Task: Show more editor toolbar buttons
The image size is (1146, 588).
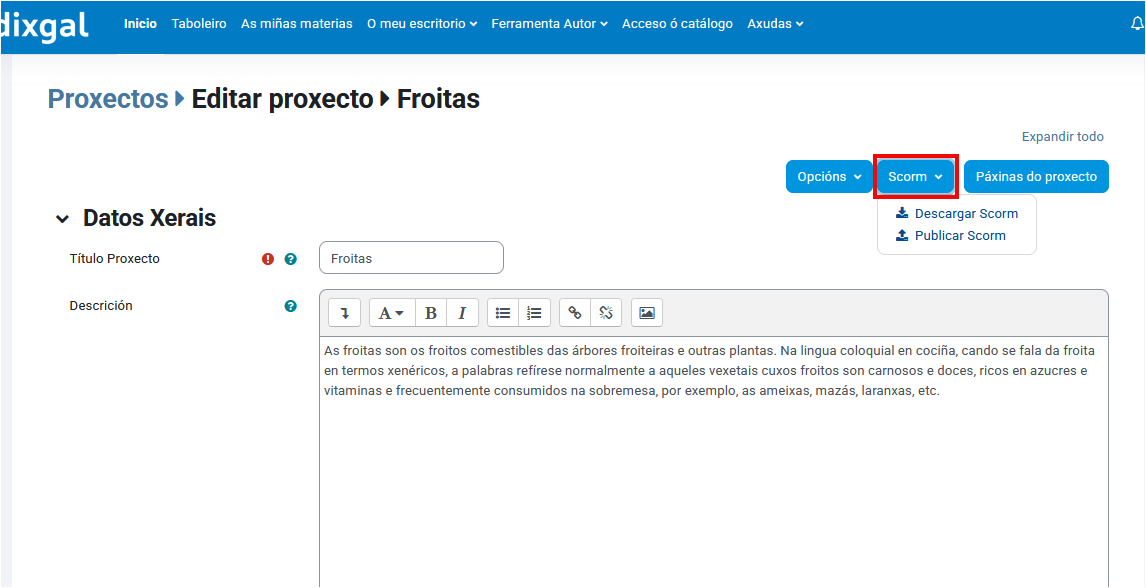Action: click(344, 313)
